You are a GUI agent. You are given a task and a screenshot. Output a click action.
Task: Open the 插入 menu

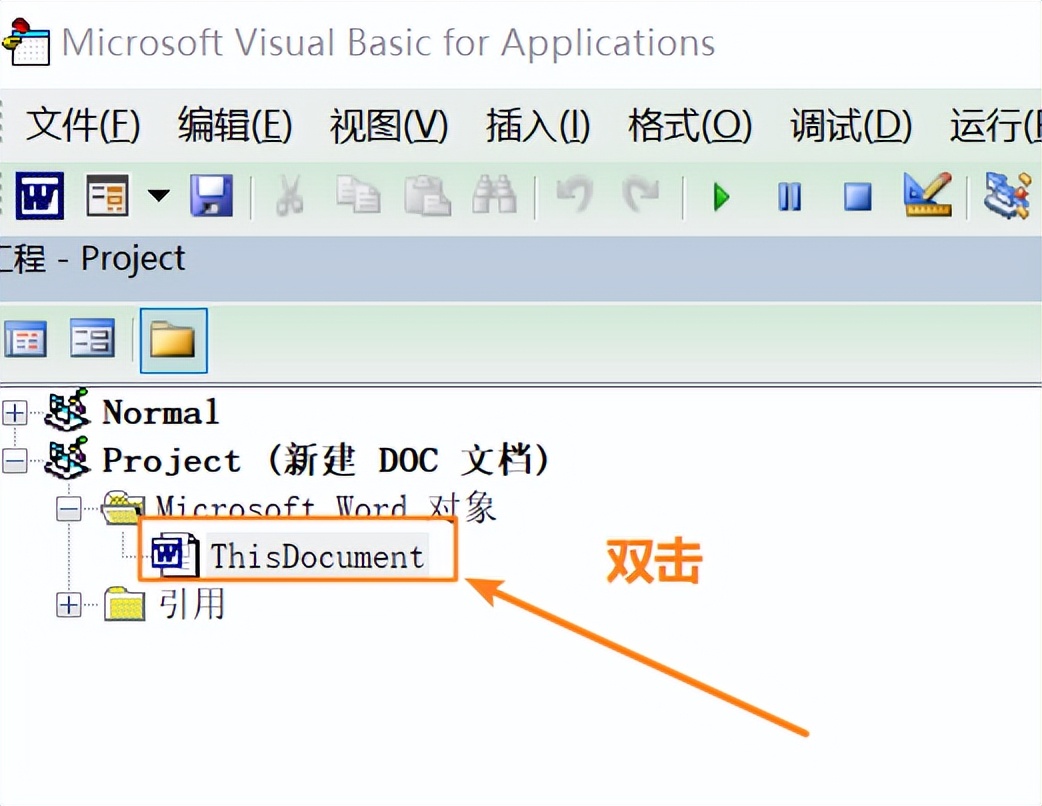click(537, 125)
